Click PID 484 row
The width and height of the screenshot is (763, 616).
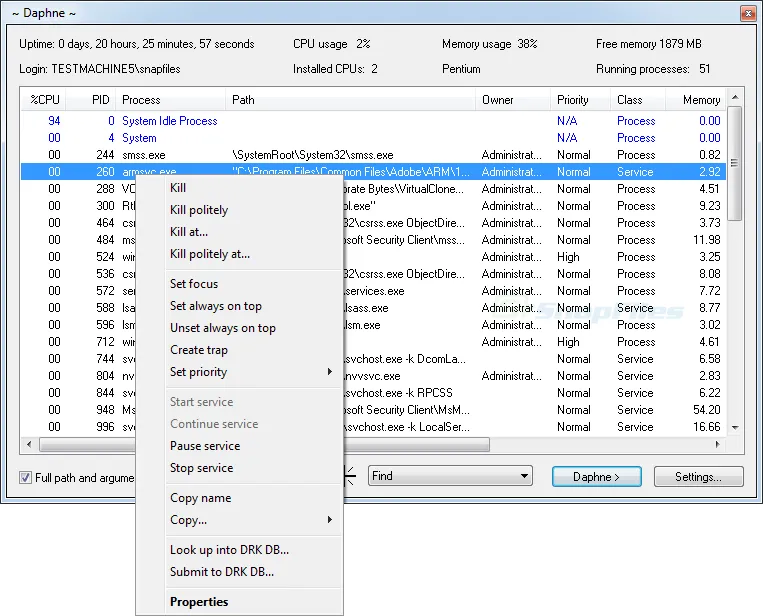click(x=373, y=240)
